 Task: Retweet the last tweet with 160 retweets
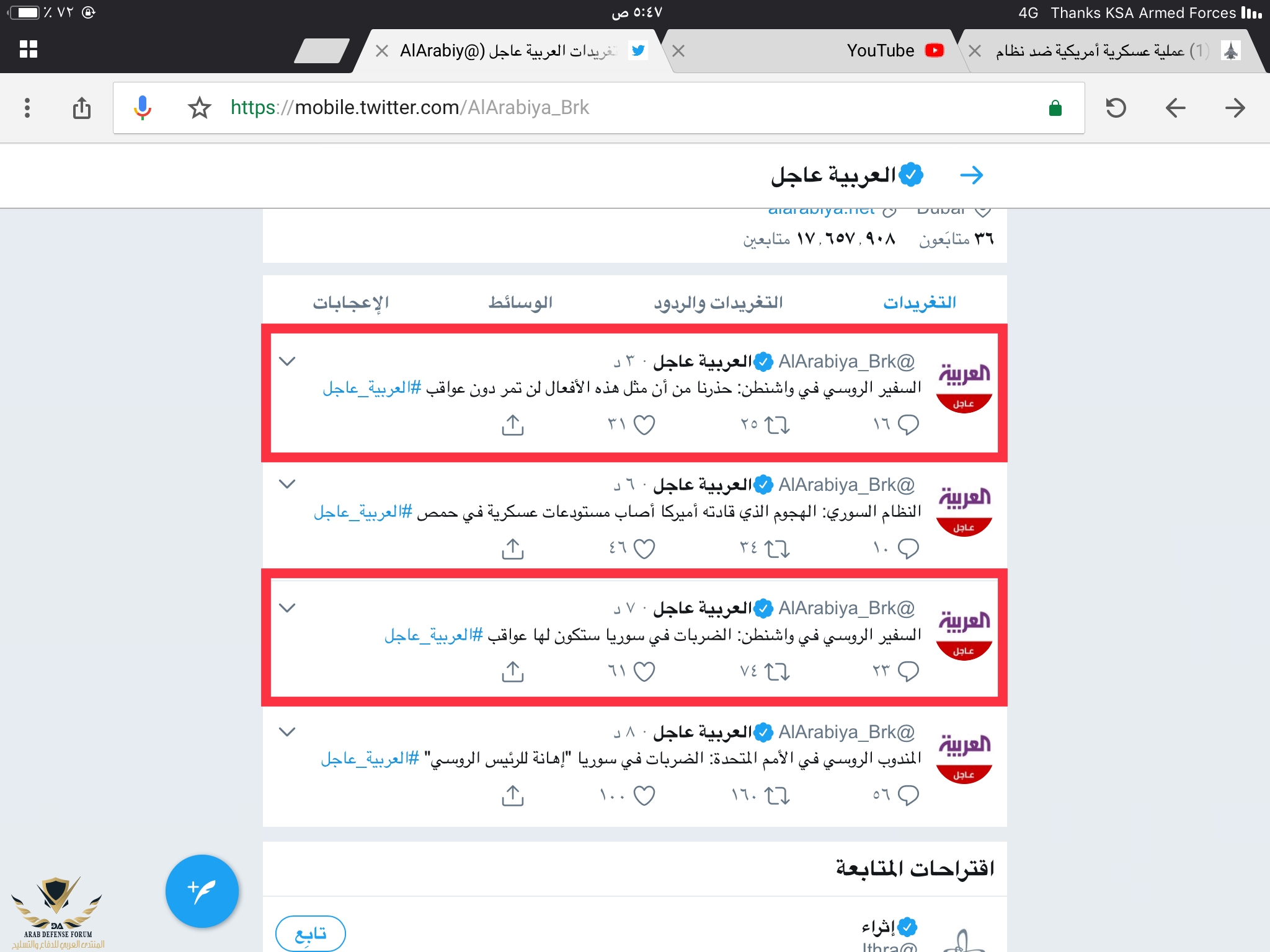(x=776, y=795)
